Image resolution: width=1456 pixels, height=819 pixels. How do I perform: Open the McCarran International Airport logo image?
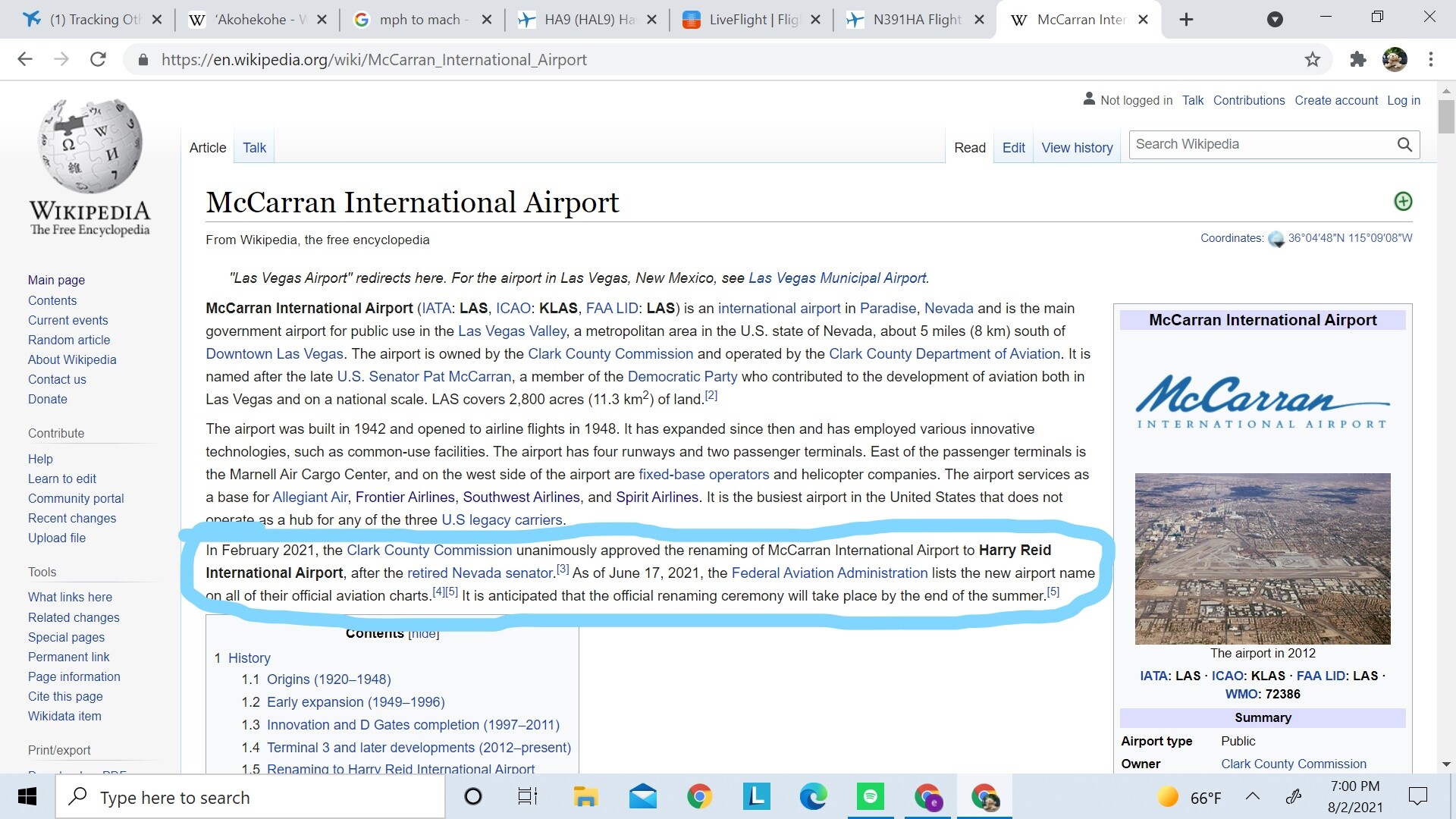[x=1263, y=402]
